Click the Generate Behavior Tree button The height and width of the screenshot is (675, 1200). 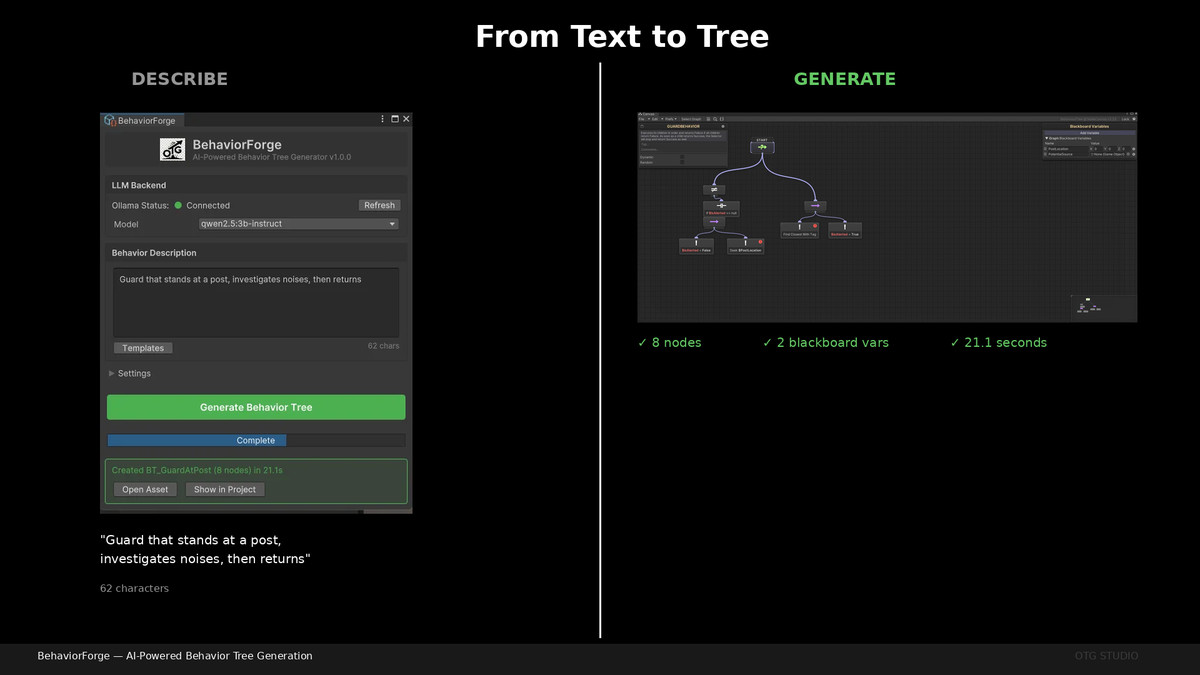(256, 407)
